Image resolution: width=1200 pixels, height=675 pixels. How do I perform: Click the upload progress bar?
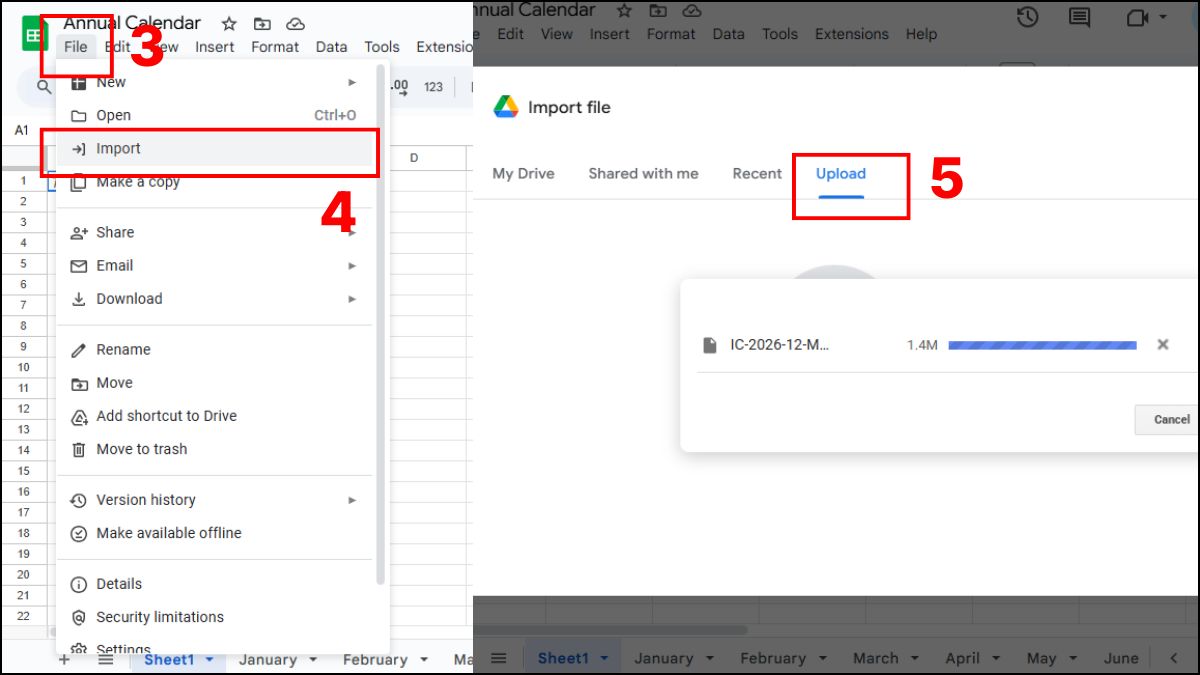click(1041, 344)
